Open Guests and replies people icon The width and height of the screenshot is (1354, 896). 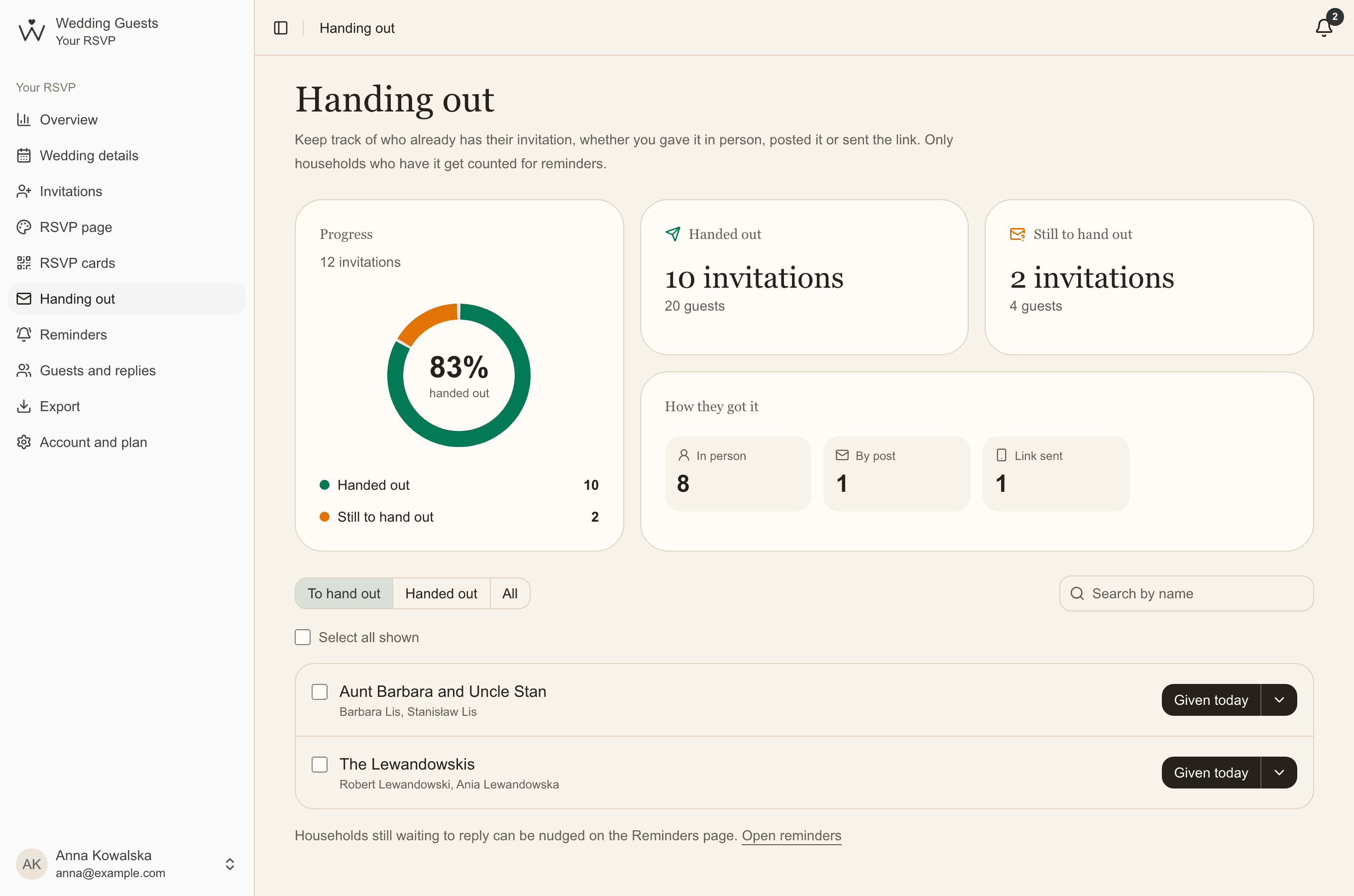click(x=23, y=370)
